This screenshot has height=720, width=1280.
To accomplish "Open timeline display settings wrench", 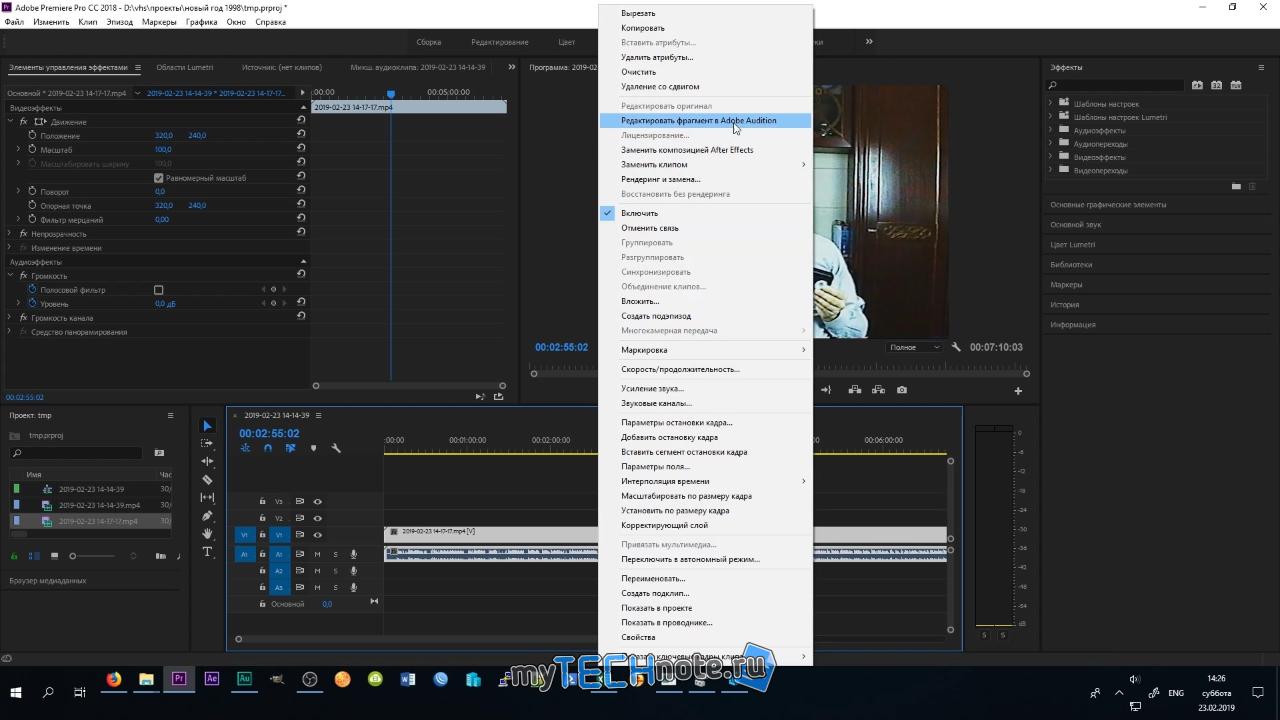I will (x=336, y=448).
